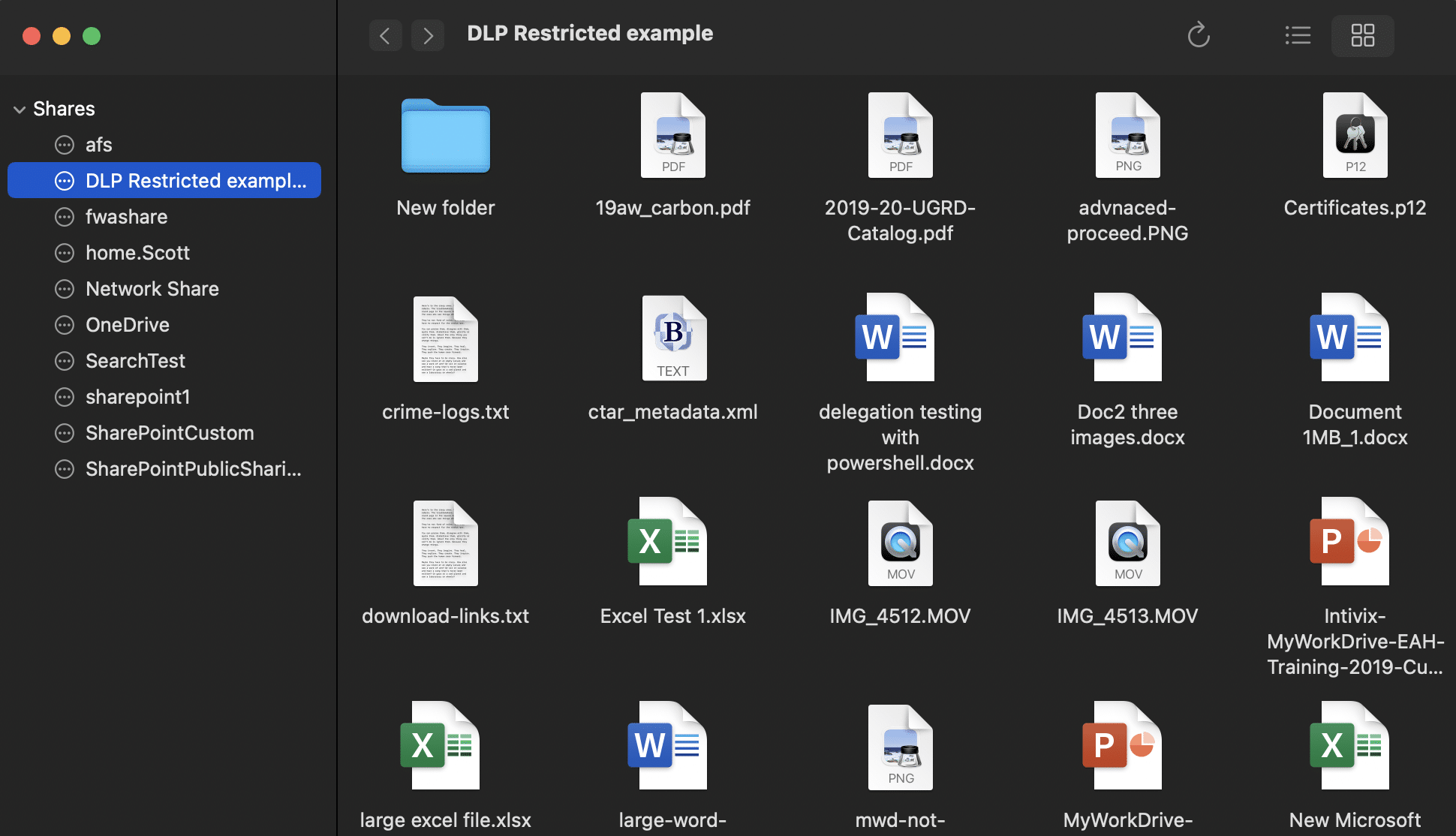Go forward with the right arrow

(x=428, y=35)
